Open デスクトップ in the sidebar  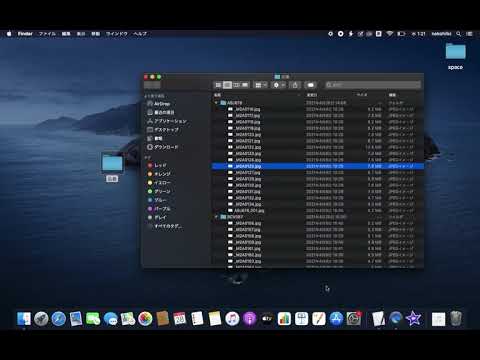(163, 130)
